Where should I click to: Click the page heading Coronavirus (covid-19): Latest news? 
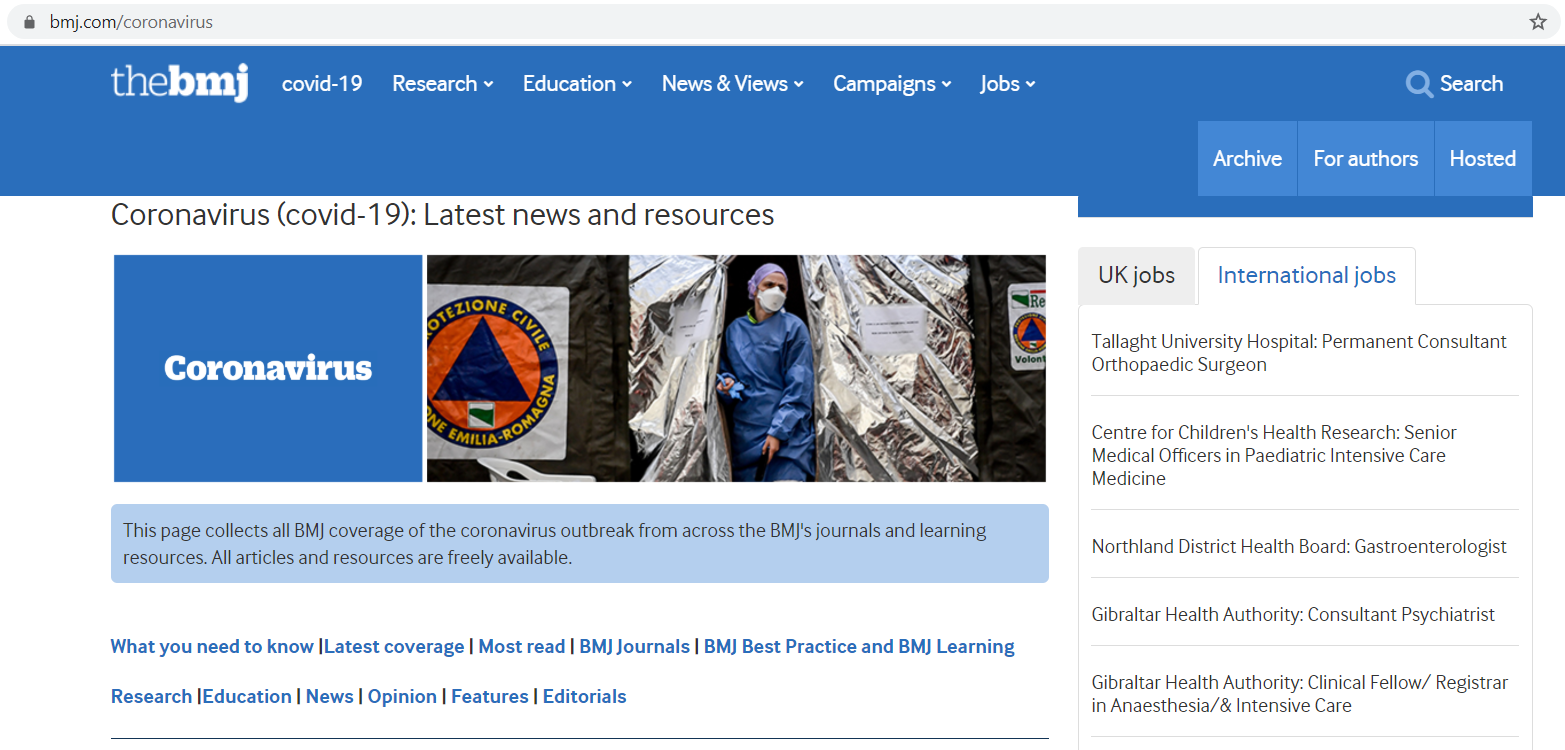point(443,215)
